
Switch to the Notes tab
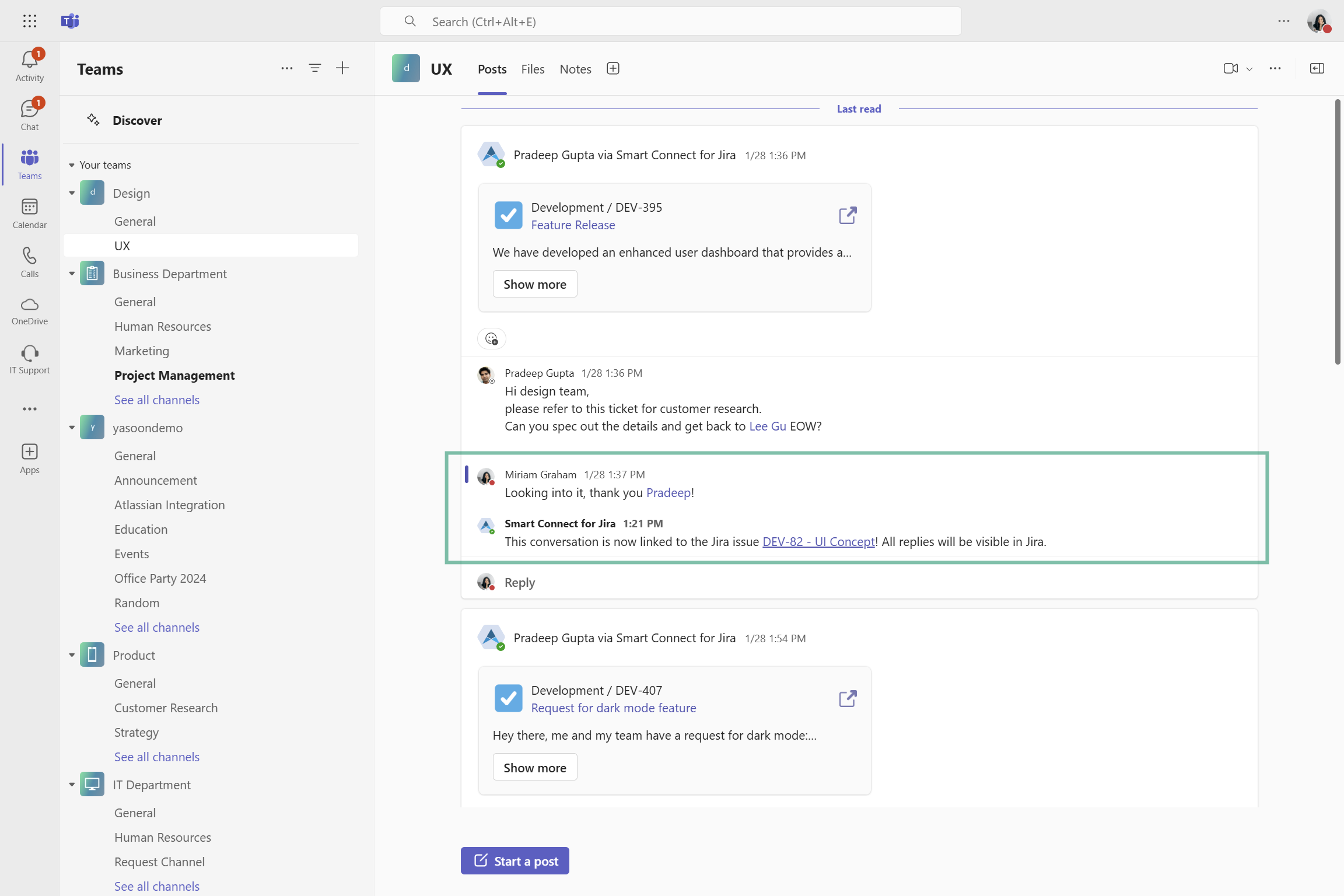[575, 69]
